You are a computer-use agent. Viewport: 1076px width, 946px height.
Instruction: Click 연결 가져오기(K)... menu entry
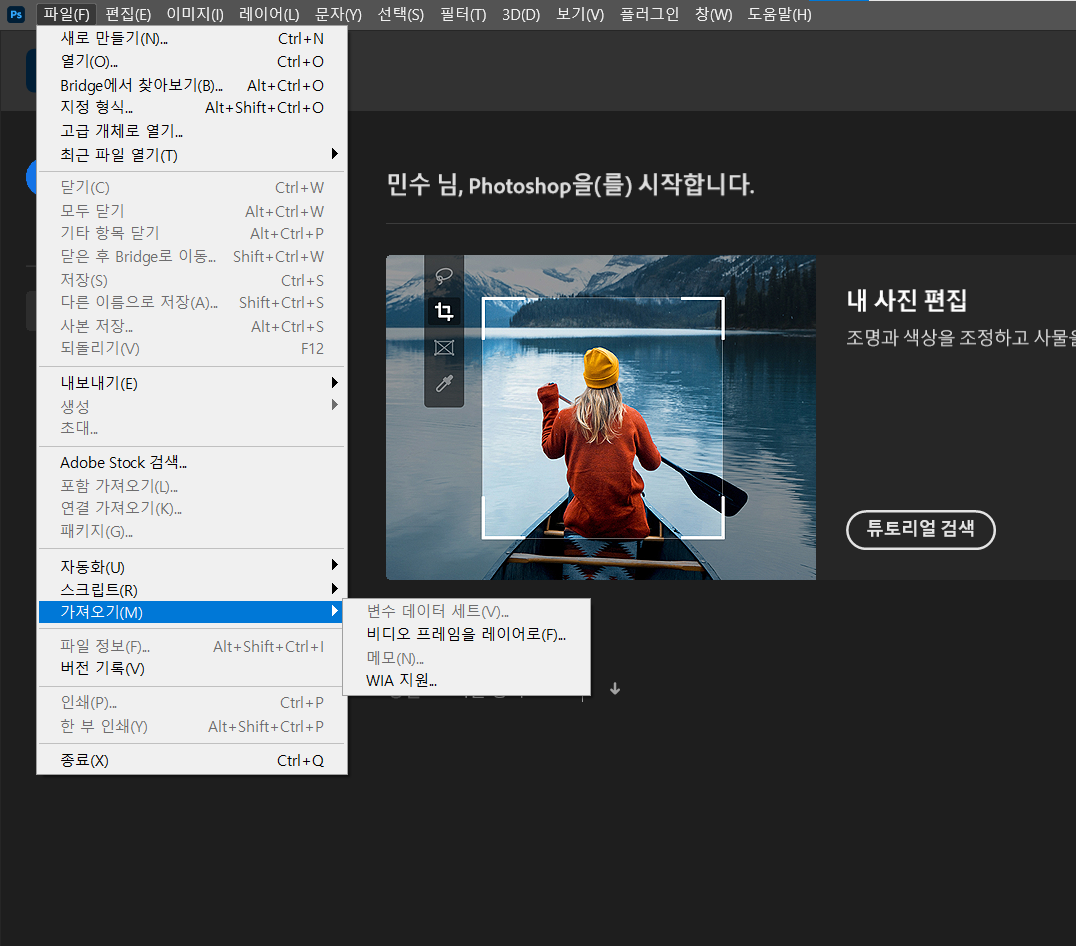click(192, 508)
